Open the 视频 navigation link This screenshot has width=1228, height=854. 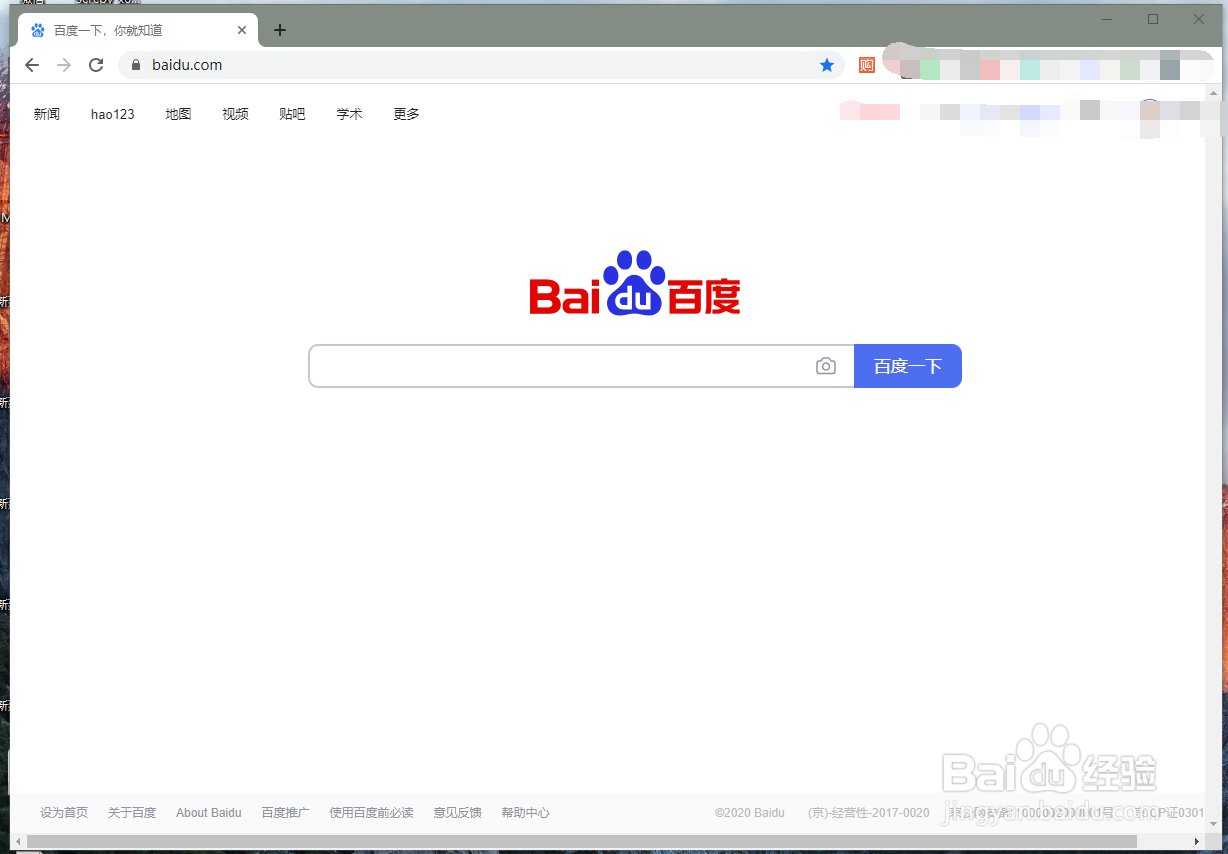click(235, 114)
